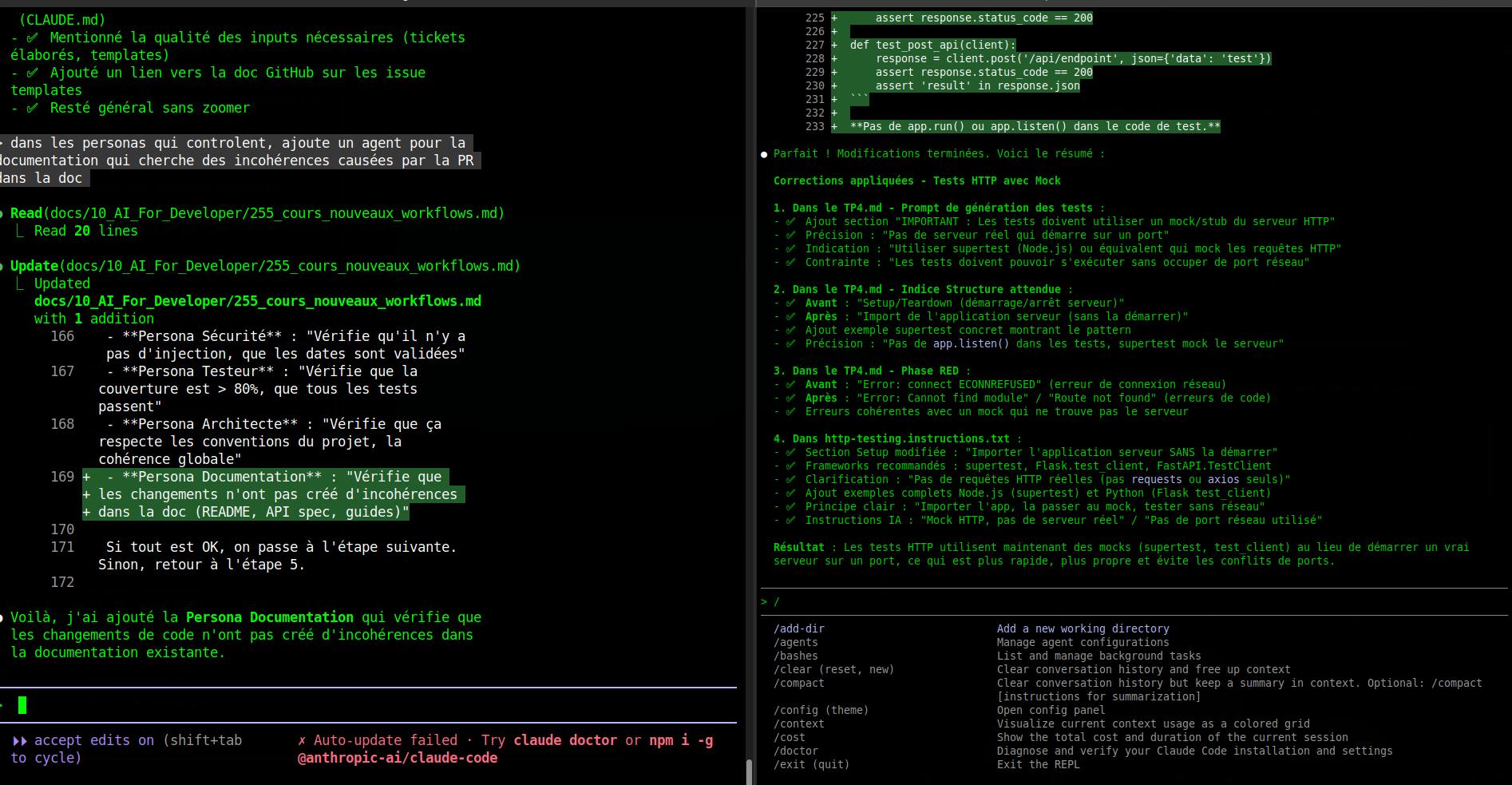
Task: Select the /exit (quit) command
Action: 811,764
